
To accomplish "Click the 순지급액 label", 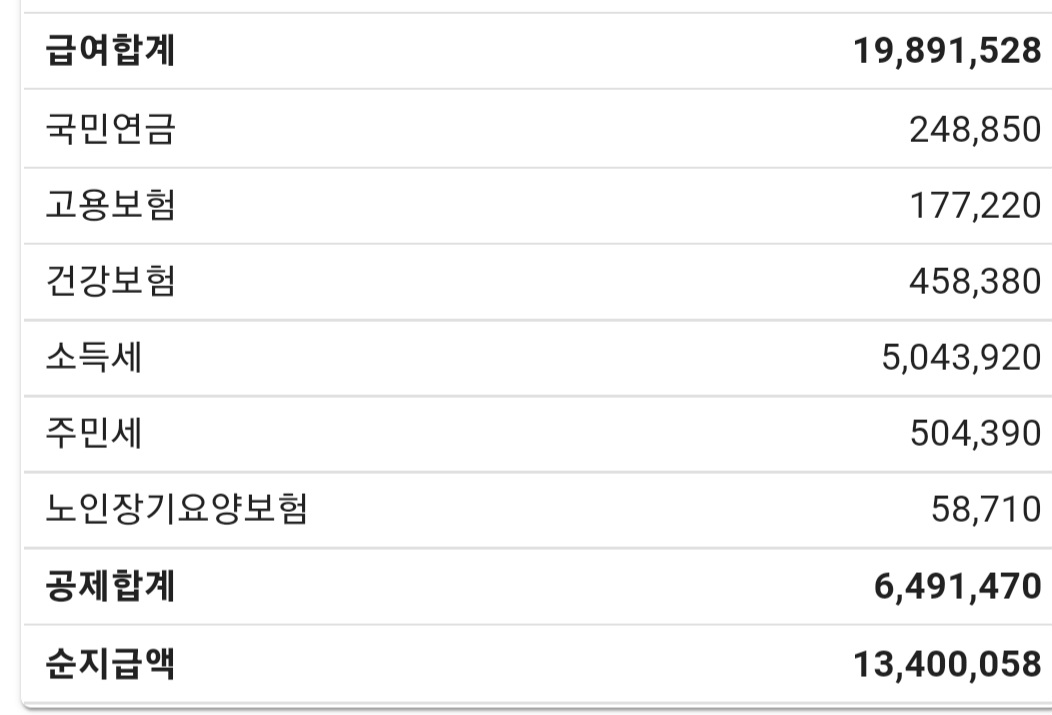I will pyautogui.click(x=110, y=662).
